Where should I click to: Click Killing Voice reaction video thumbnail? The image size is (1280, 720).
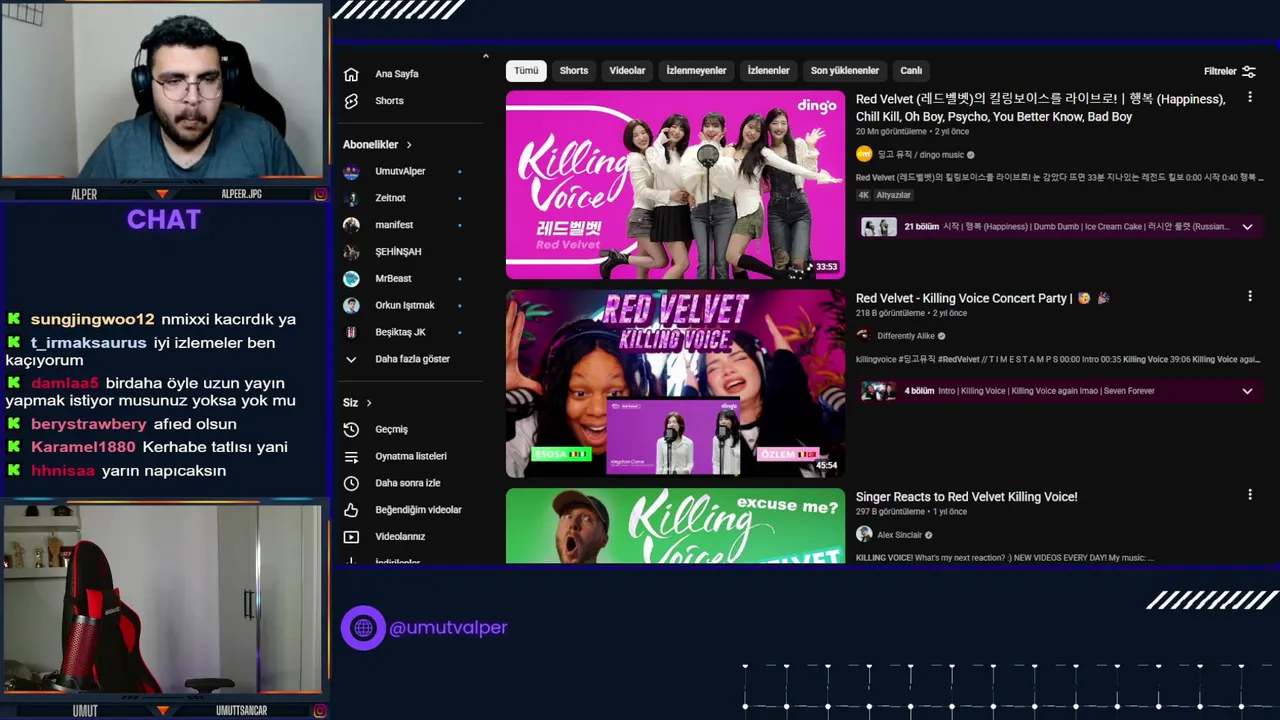(675, 384)
